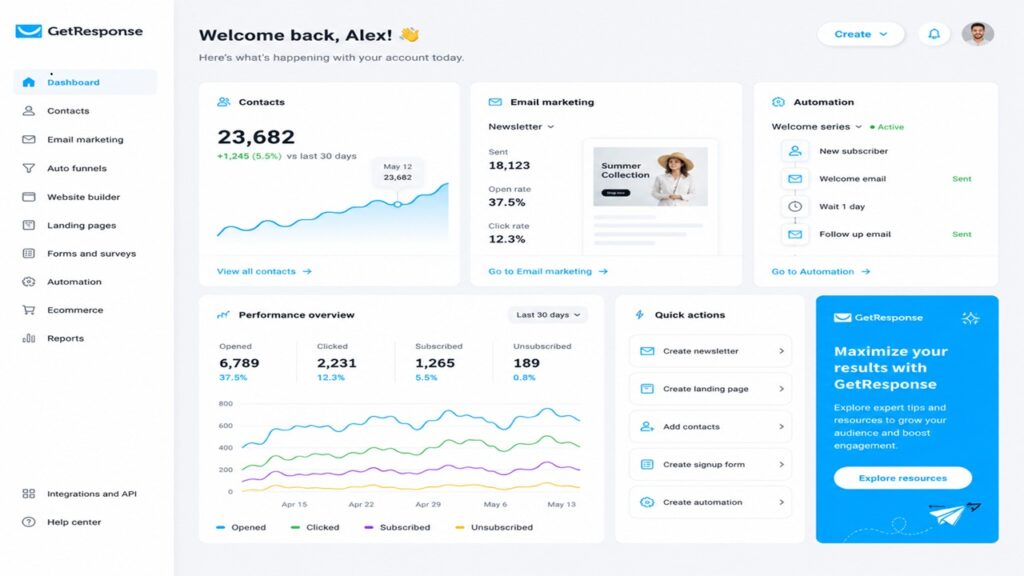This screenshot has height=576, width=1024.
Task: Click the Opened 6,789 stat
Action: 239,363
